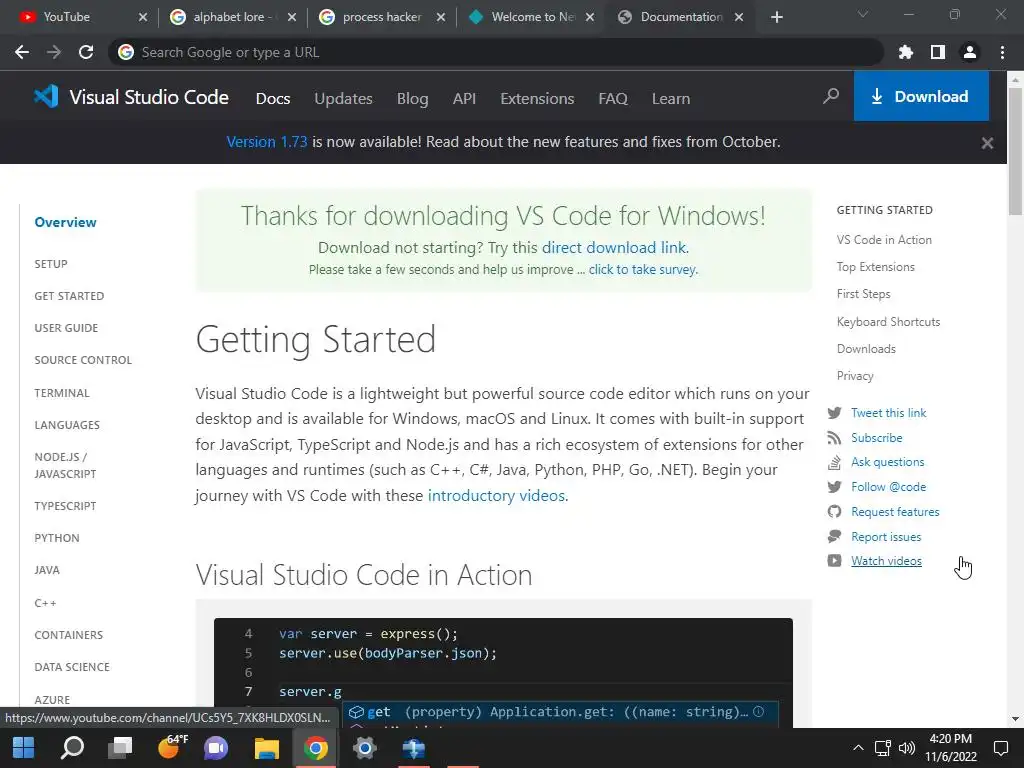This screenshot has height=768, width=1024.
Task: Open the Learn nav item
Action: pyautogui.click(x=671, y=99)
